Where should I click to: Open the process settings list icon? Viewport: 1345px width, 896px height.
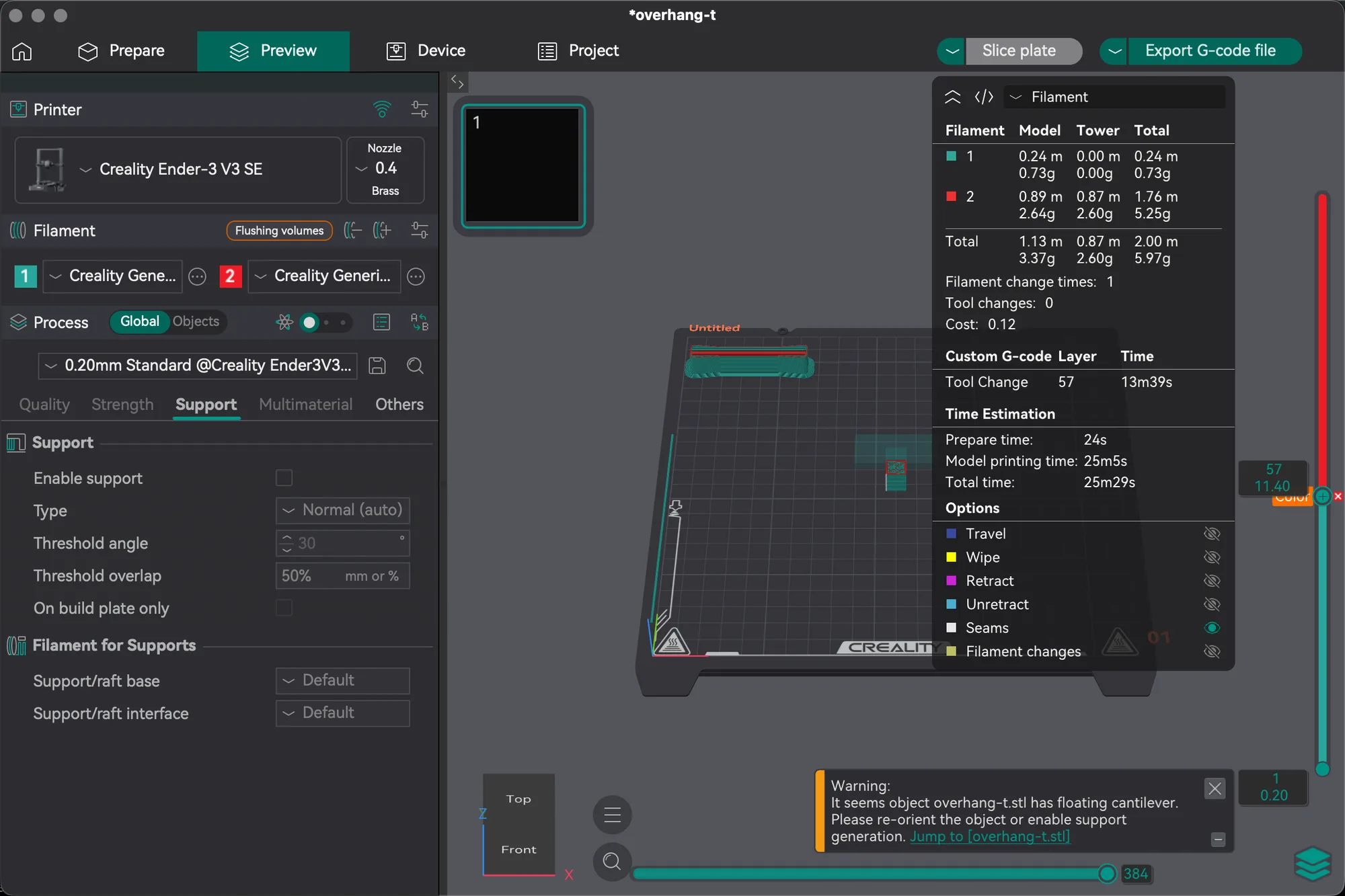click(381, 322)
